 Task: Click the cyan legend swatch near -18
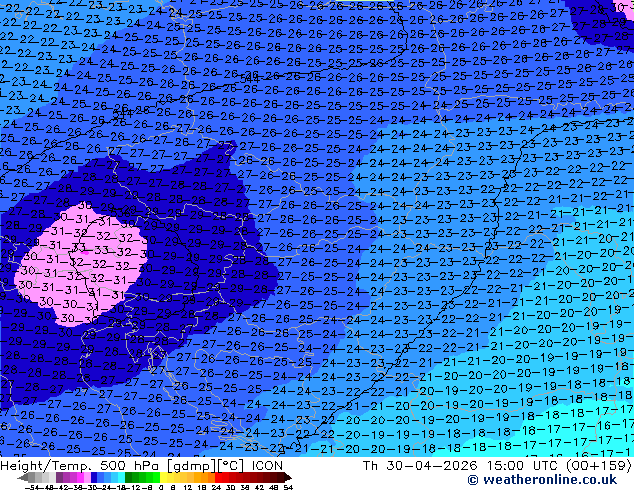click(122, 477)
